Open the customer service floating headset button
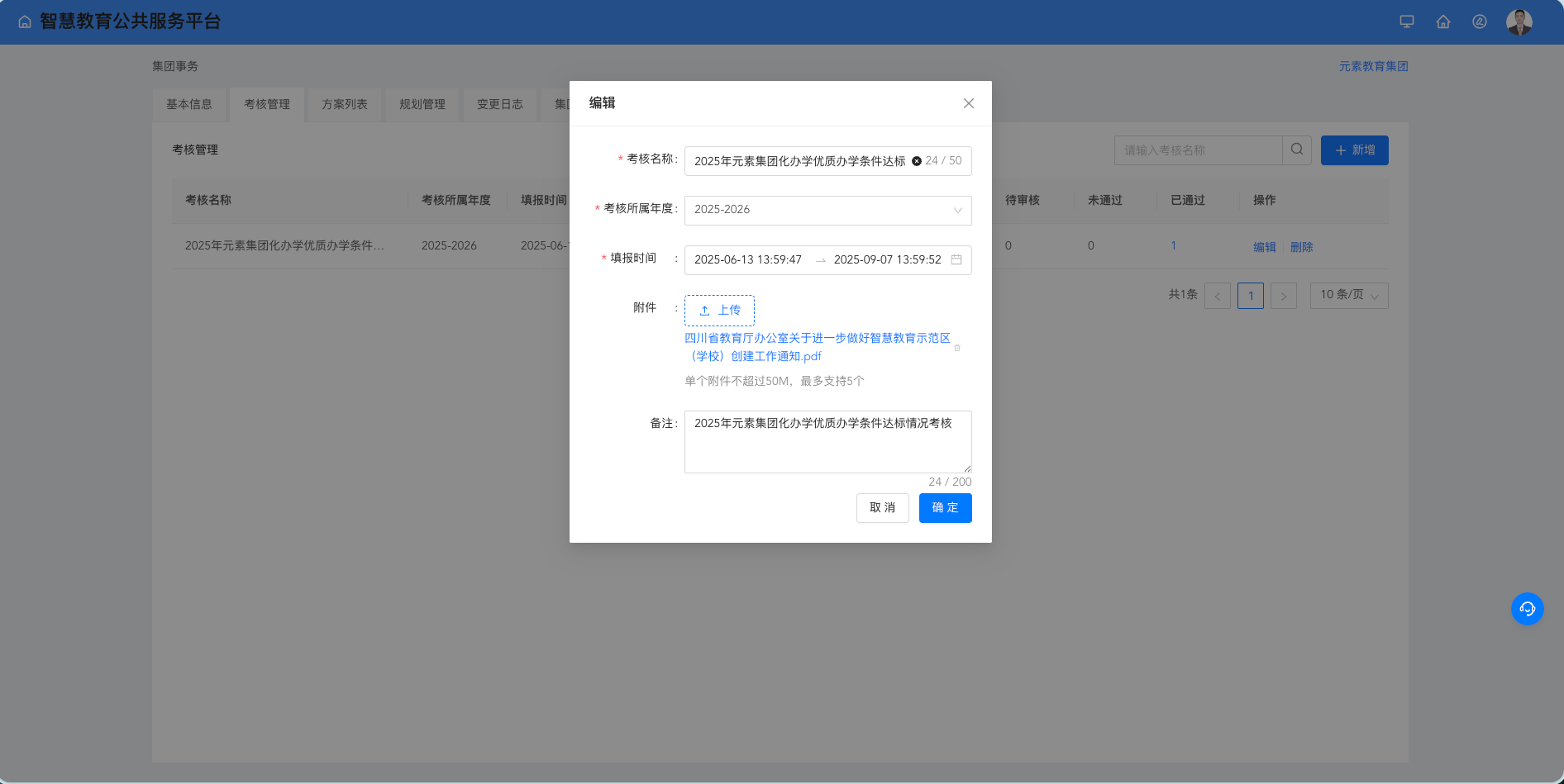The height and width of the screenshot is (784, 1564). [x=1527, y=609]
